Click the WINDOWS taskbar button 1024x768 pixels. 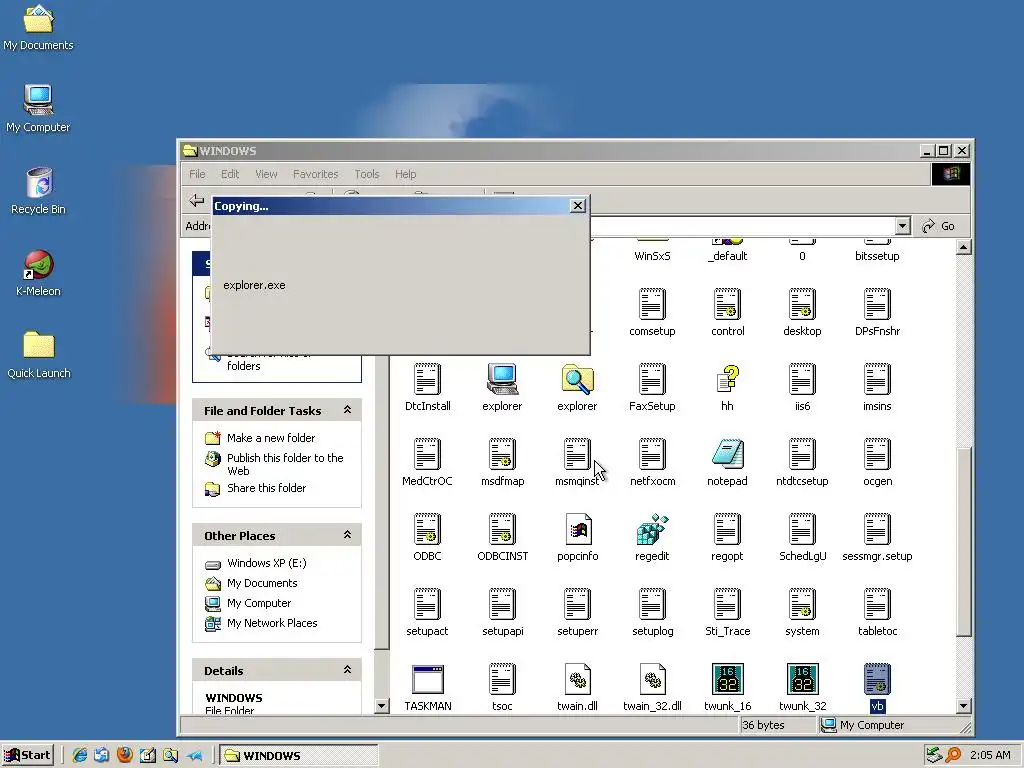tap(298, 756)
